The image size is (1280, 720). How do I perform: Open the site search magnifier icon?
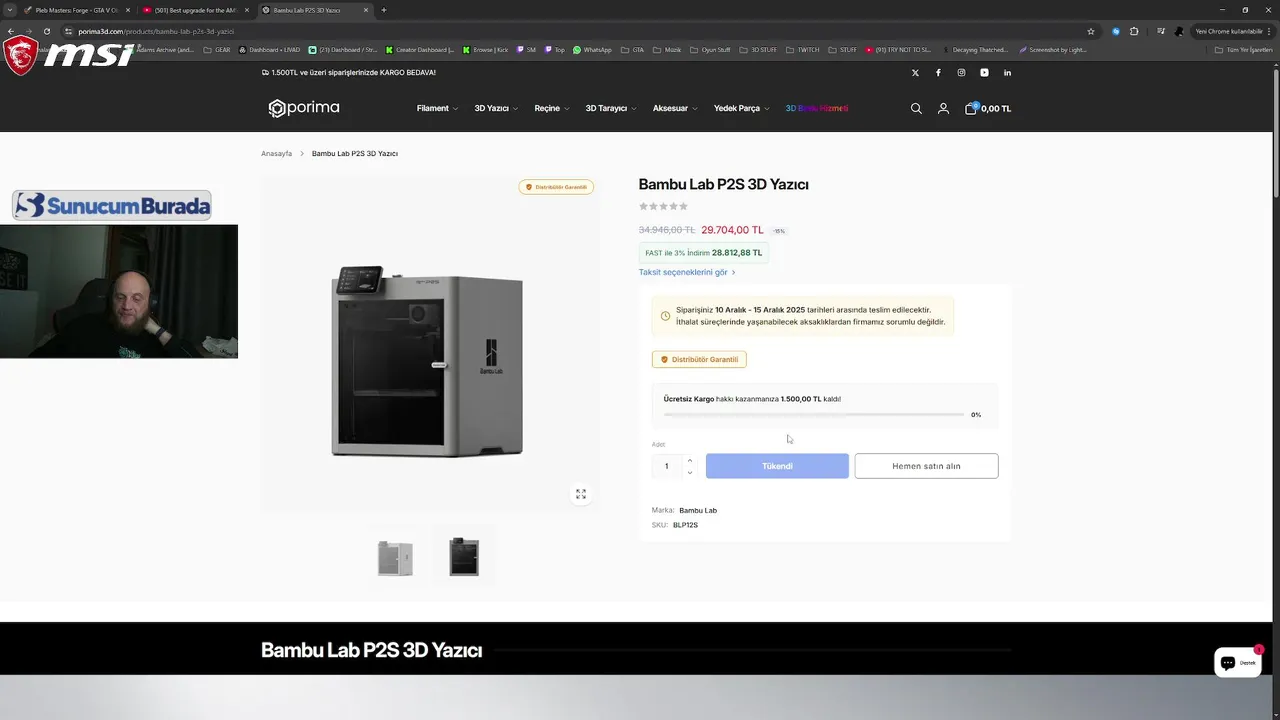tap(916, 108)
